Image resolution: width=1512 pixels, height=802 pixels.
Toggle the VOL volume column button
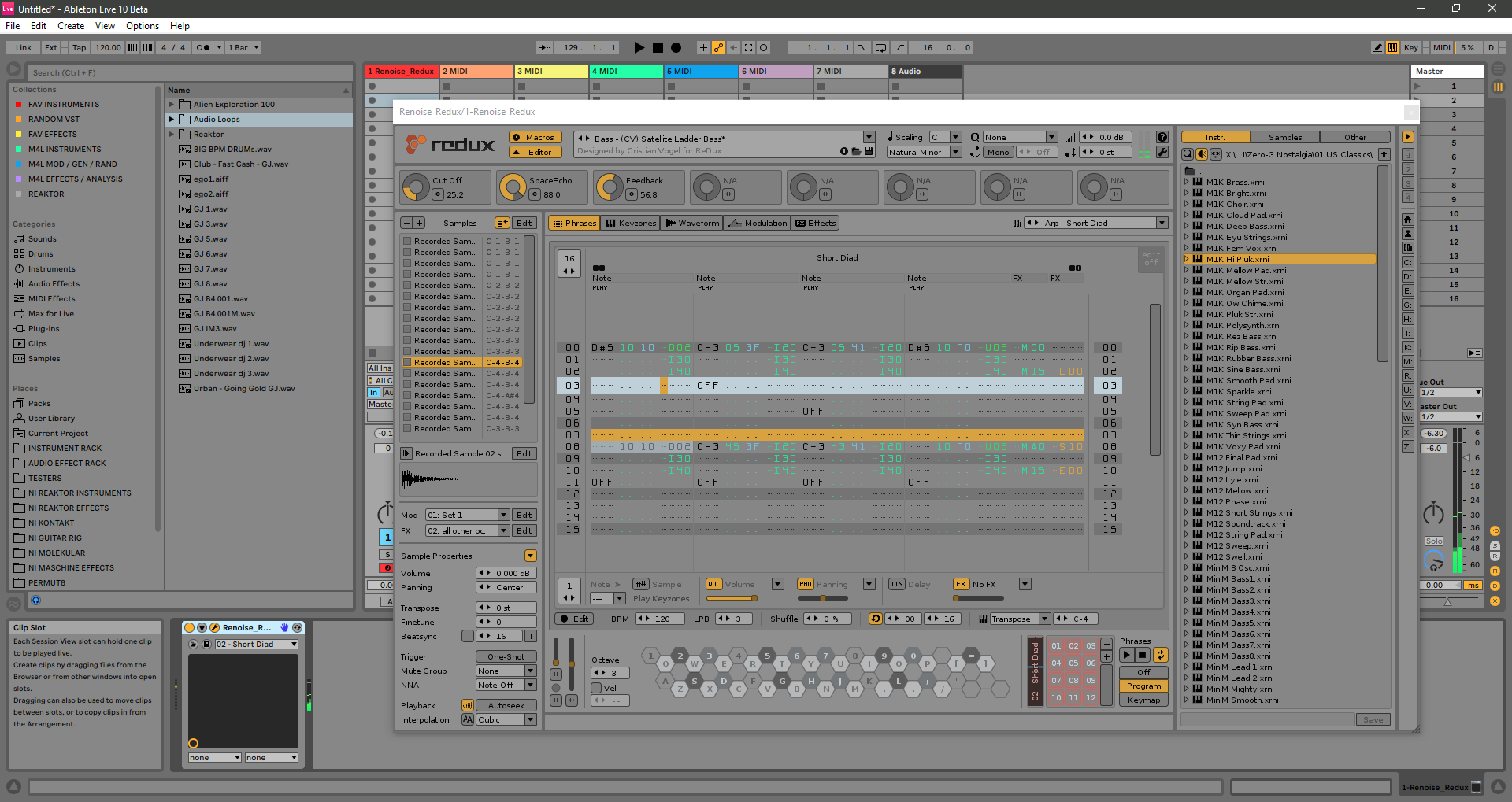713,584
